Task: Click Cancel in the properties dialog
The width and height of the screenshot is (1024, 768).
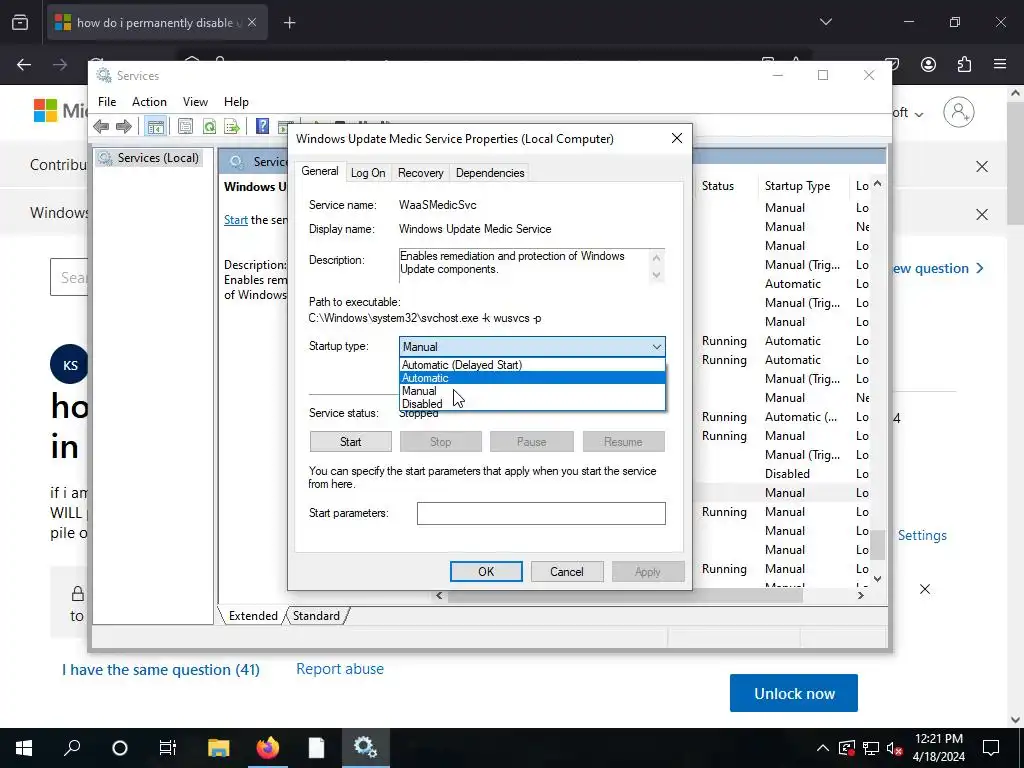Action: pyautogui.click(x=567, y=572)
